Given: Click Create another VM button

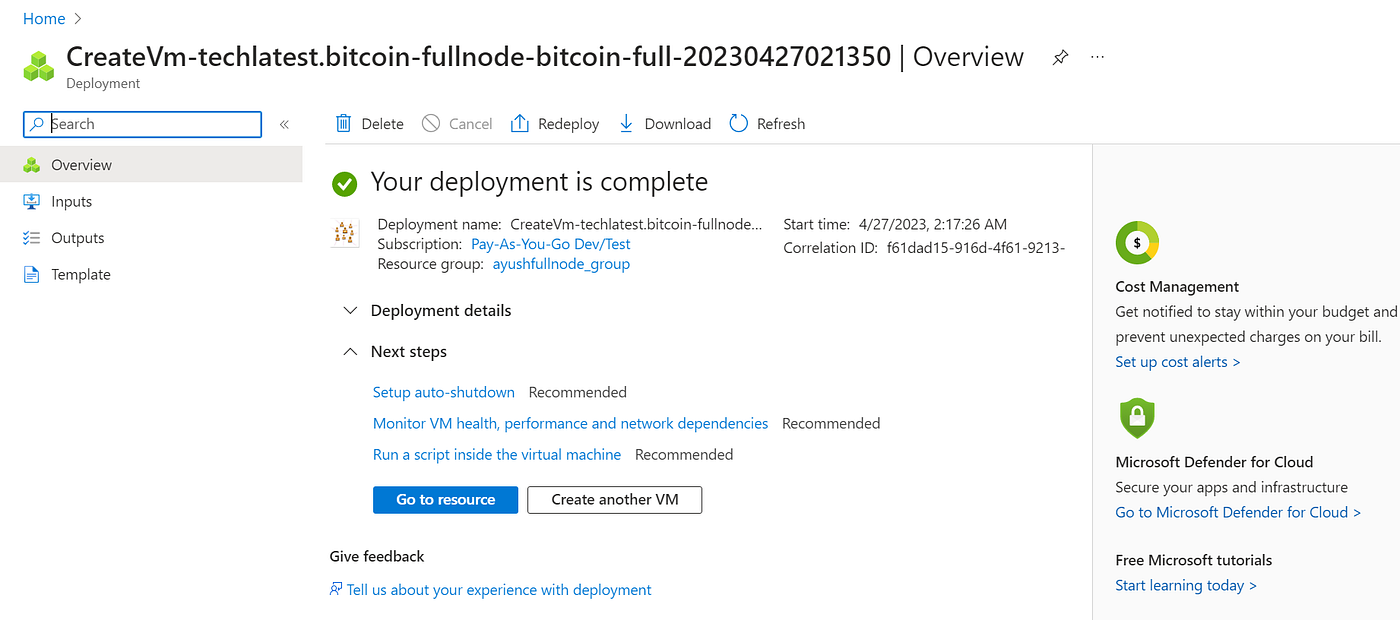Looking at the screenshot, I should coord(615,499).
